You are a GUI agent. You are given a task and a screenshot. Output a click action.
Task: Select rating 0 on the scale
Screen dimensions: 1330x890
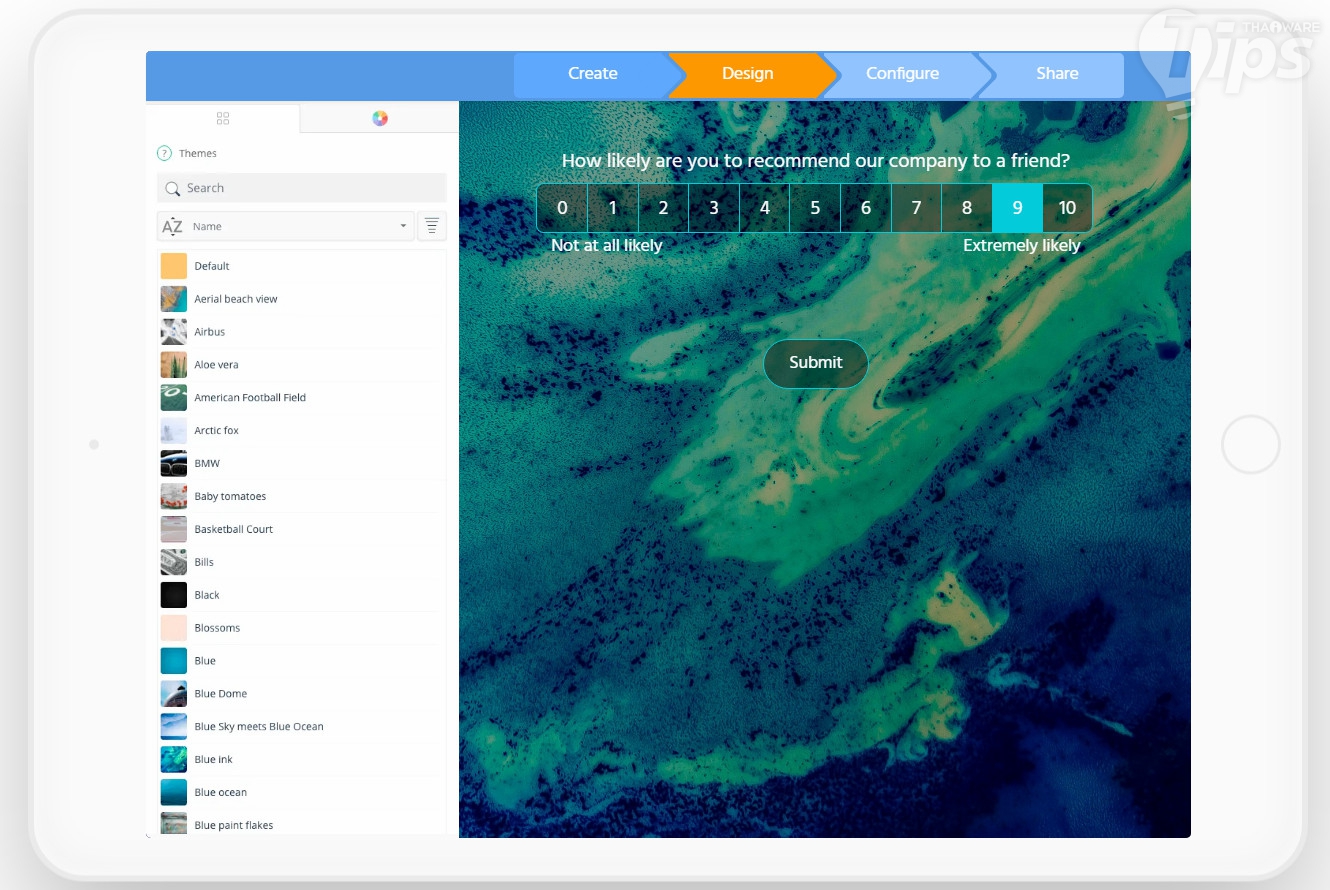coord(562,208)
